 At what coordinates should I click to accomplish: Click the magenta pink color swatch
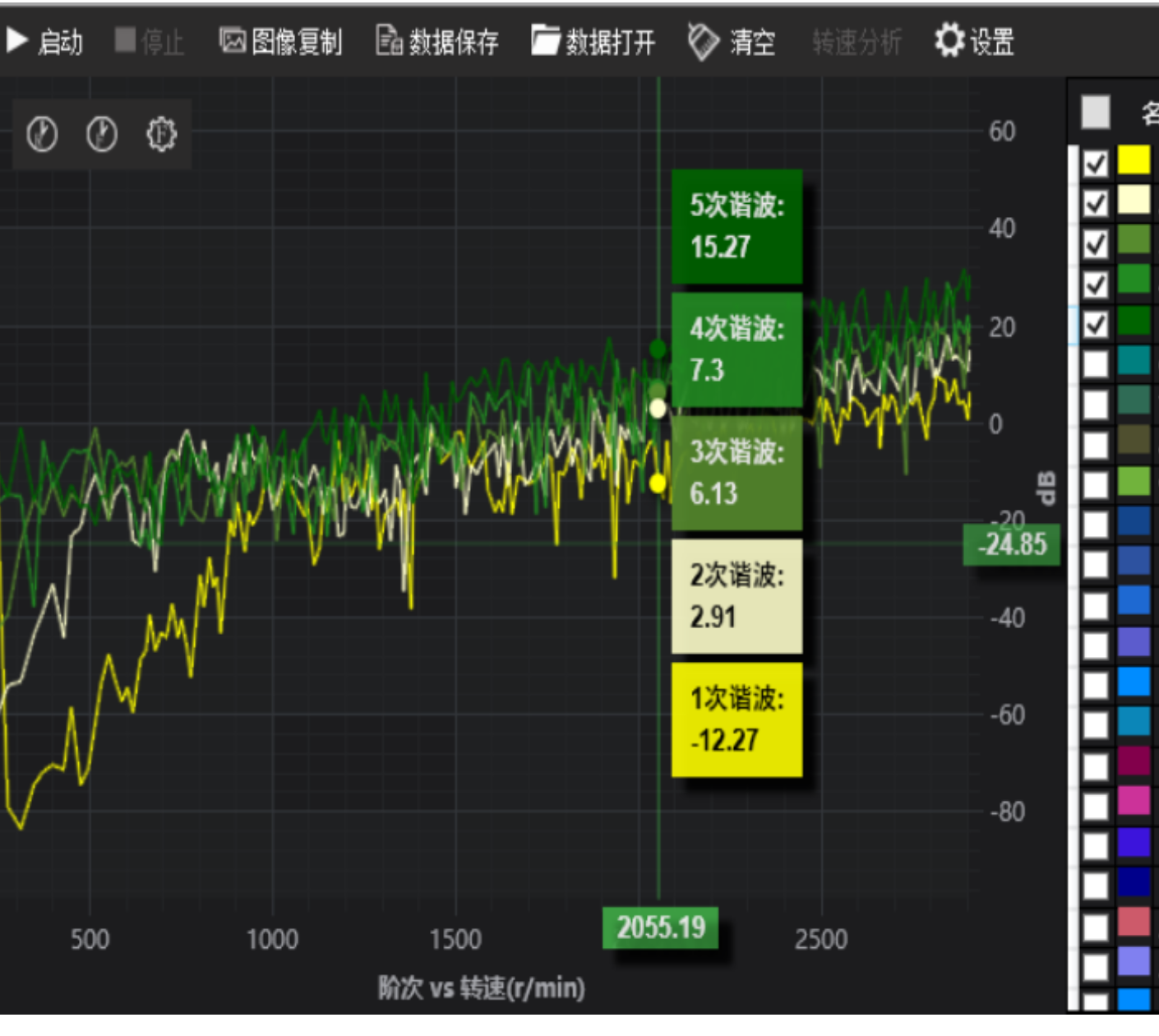(x=1134, y=800)
